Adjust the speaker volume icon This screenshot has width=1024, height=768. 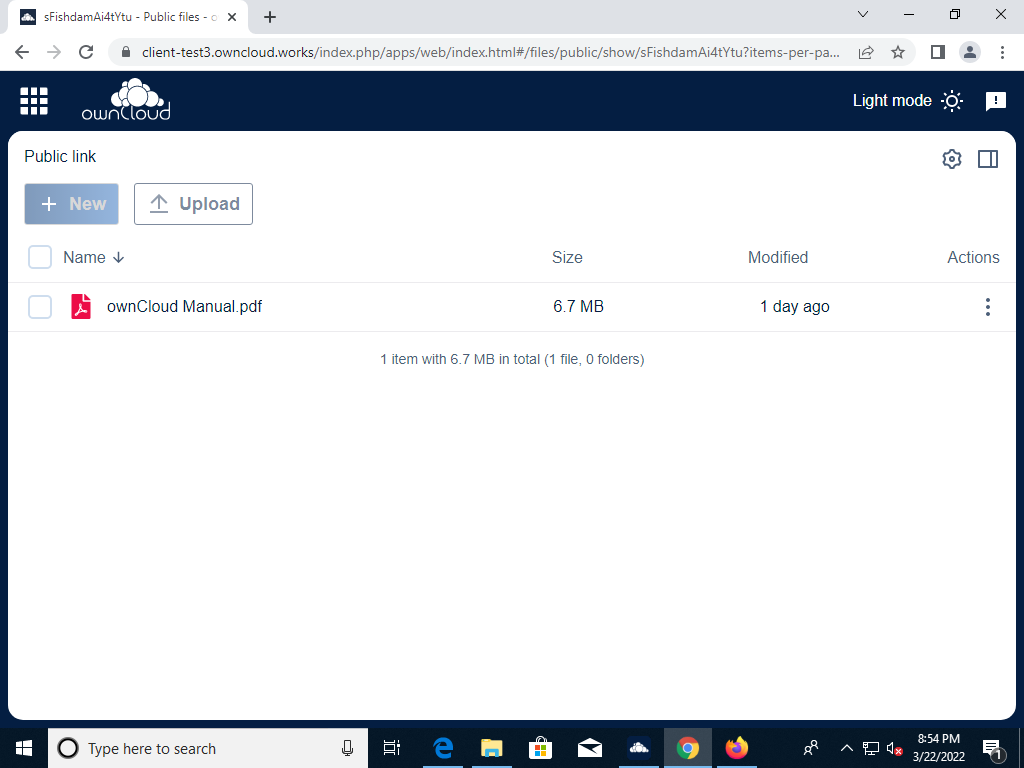[893, 747]
